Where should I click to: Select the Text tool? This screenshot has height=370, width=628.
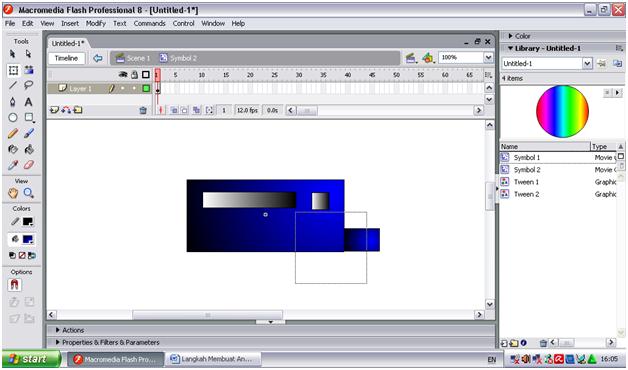tap(28, 102)
